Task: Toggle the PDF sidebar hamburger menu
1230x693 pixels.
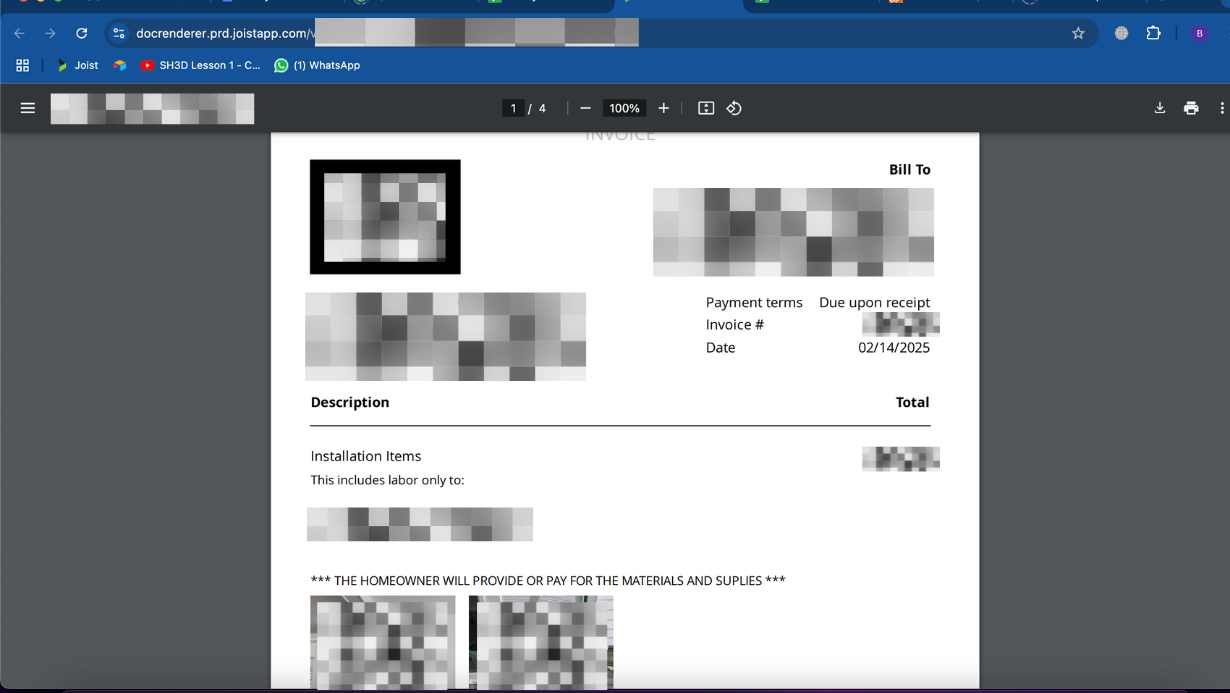Action: pyautogui.click(x=28, y=108)
